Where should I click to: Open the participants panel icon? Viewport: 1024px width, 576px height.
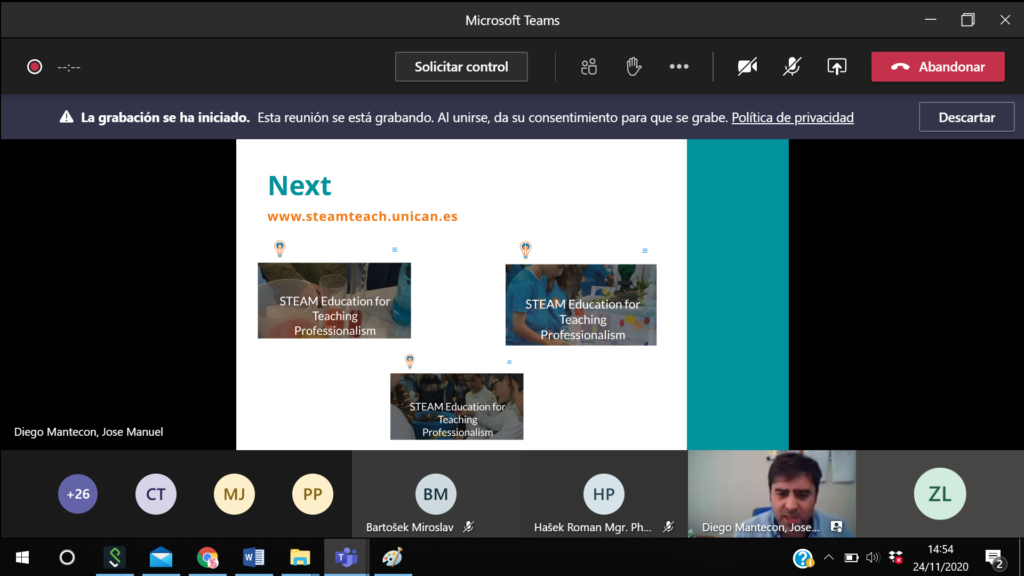[589, 67]
